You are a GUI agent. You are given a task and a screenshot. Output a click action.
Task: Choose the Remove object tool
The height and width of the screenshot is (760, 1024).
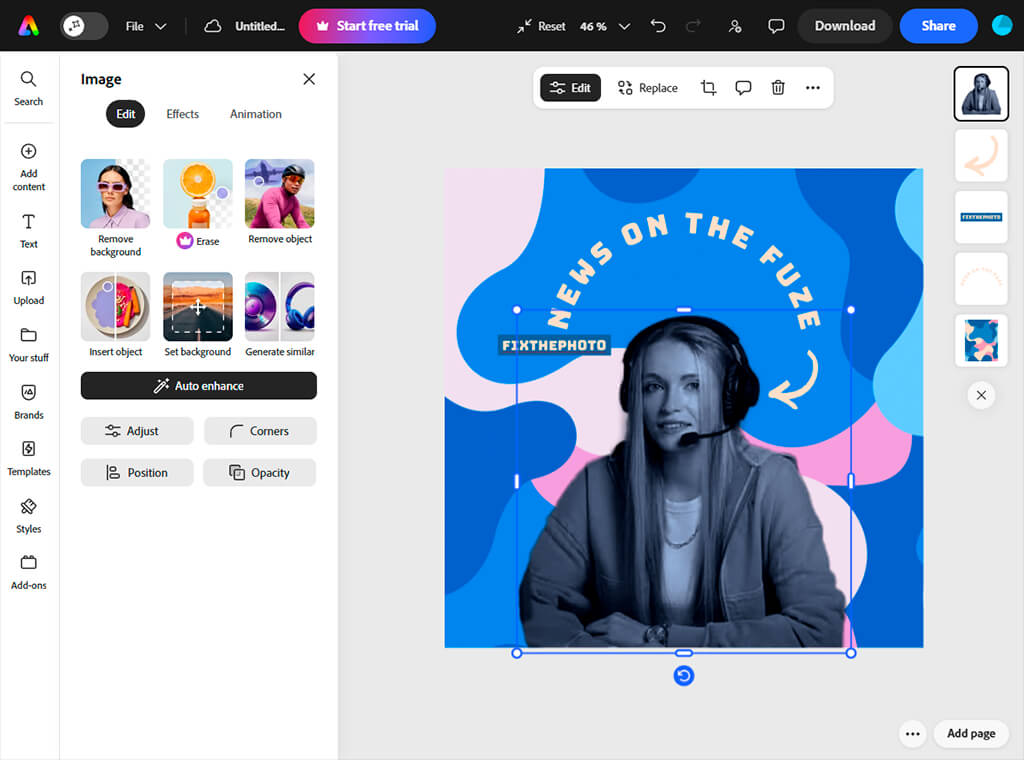[x=280, y=202]
